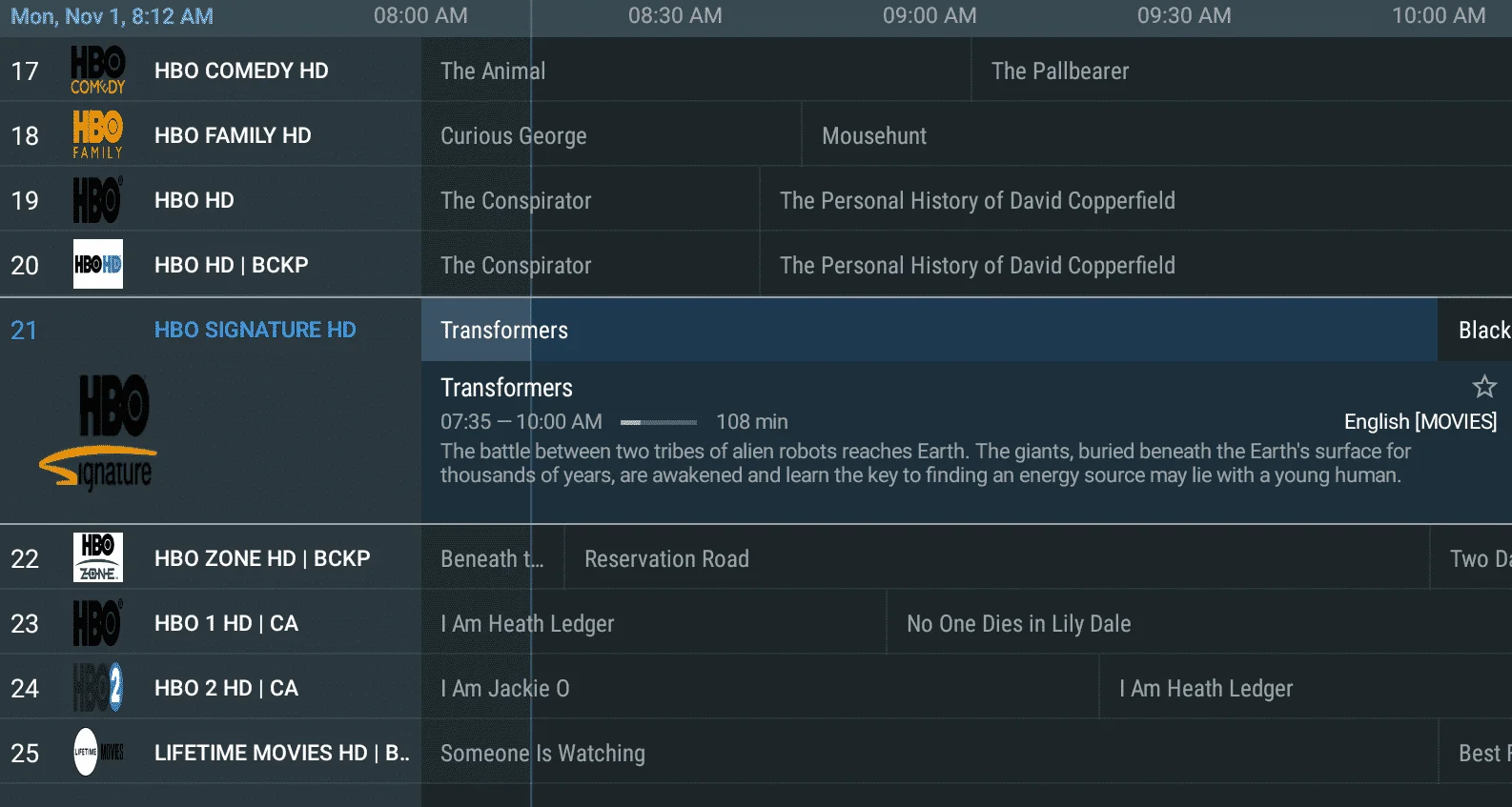Click the HBO Comedy channel logo
The width and height of the screenshot is (1512, 807).
[x=98, y=71]
